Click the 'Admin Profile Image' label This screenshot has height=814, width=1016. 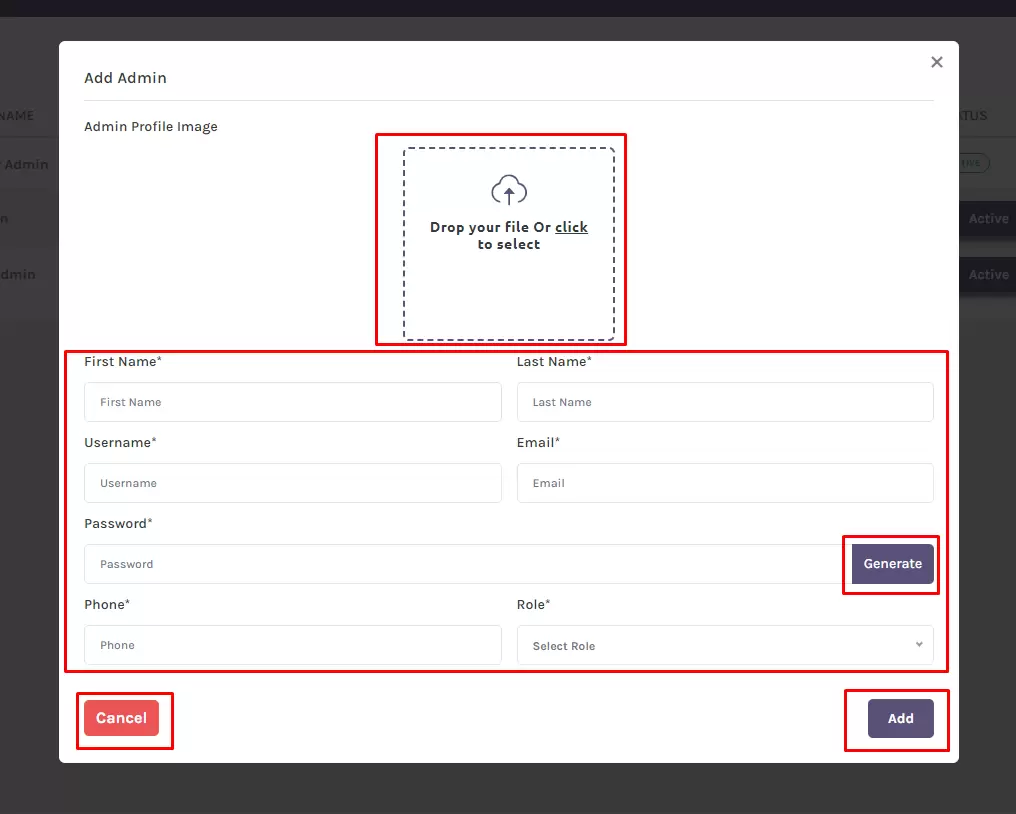151,126
